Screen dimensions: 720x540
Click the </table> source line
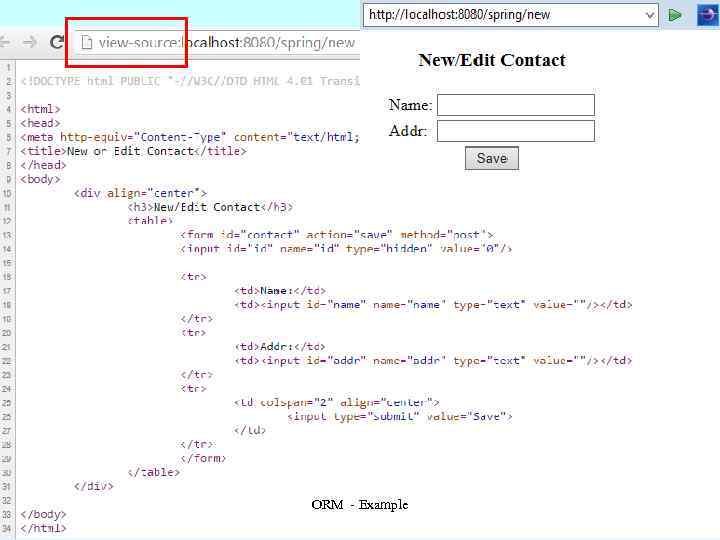coord(154,472)
